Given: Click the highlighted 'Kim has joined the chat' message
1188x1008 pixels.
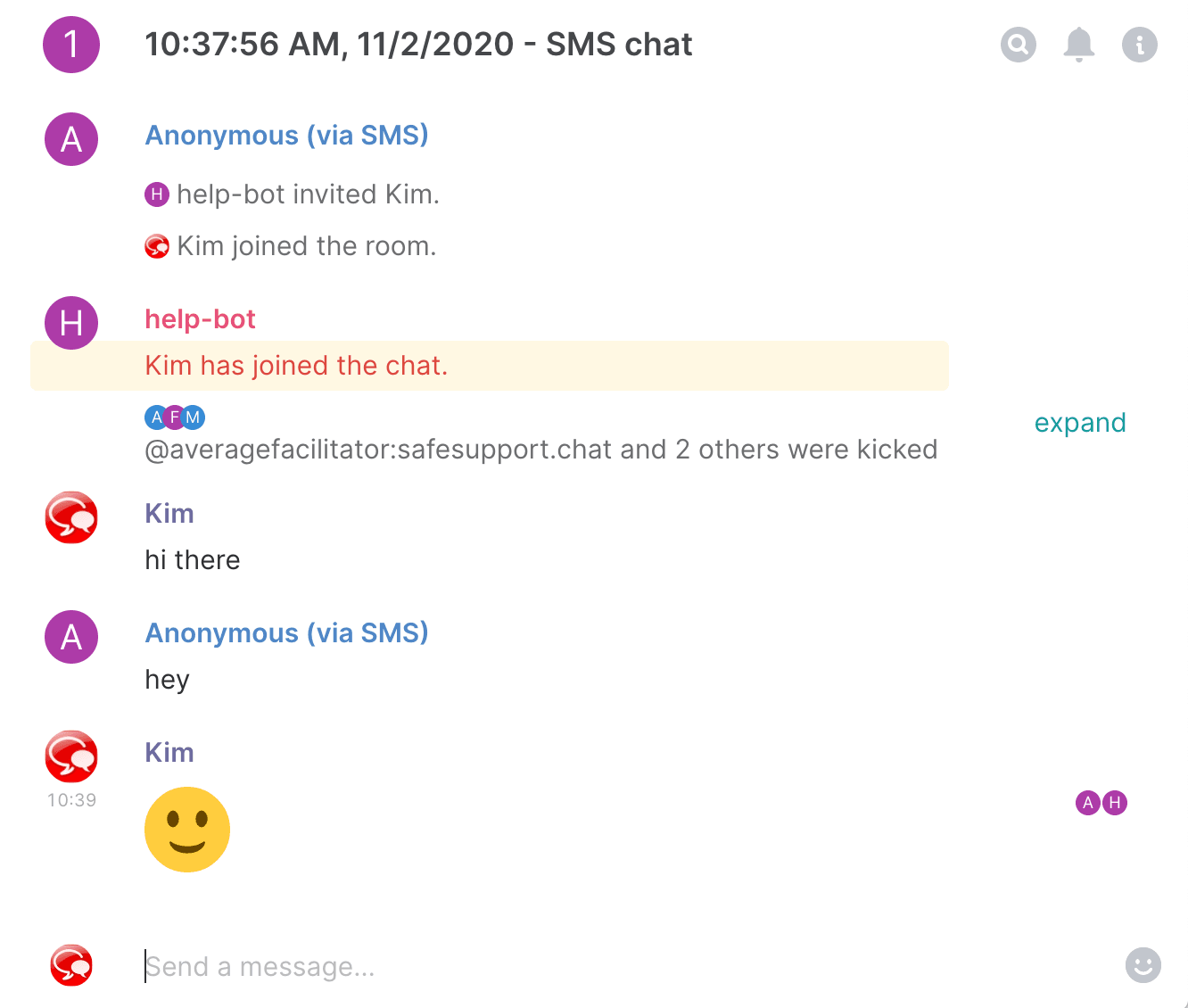Looking at the screenshot, I should 296,366.
